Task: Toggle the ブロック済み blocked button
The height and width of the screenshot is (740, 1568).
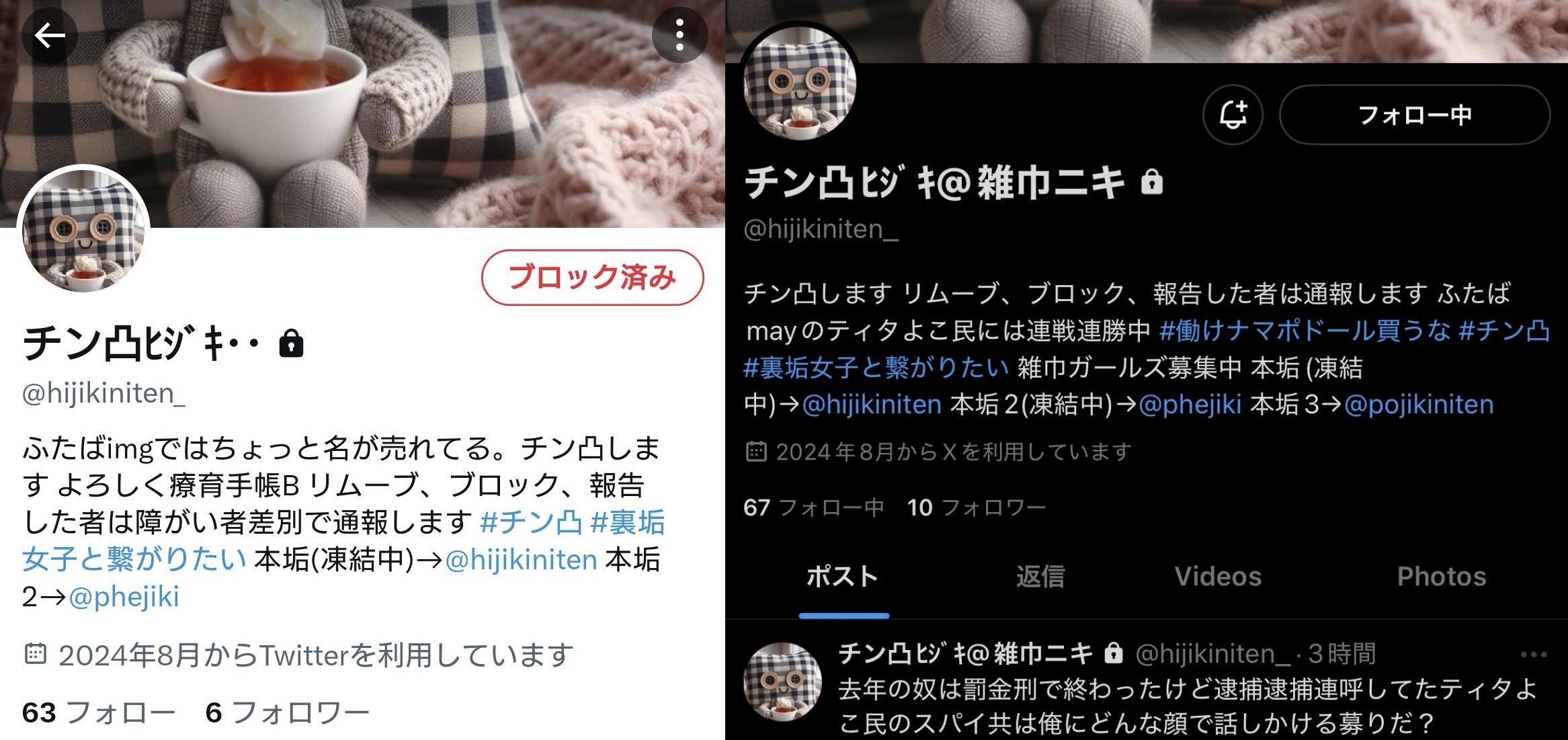Action: [x=592, y=278]
